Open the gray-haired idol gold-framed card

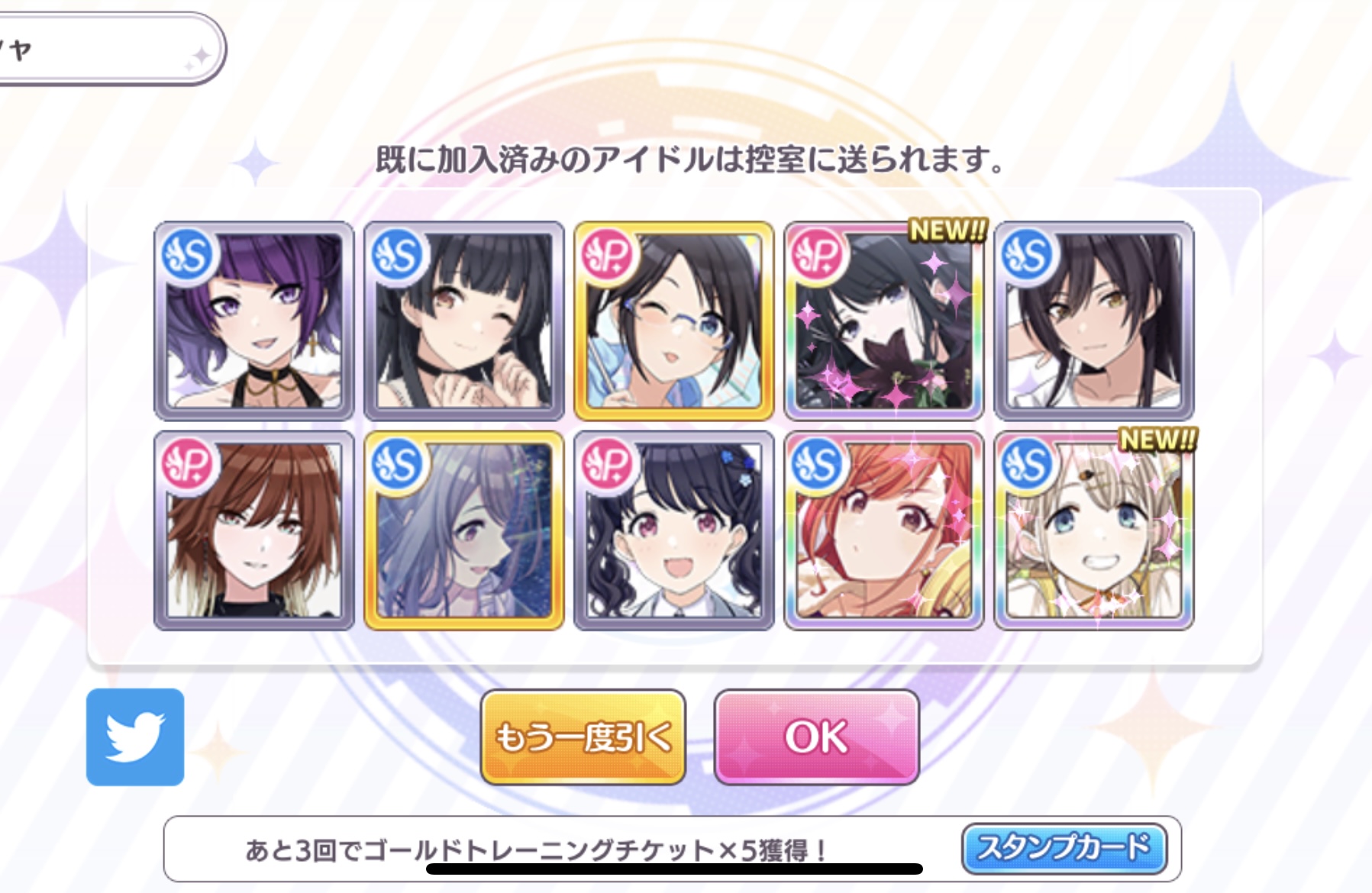(x=464, y=531)
